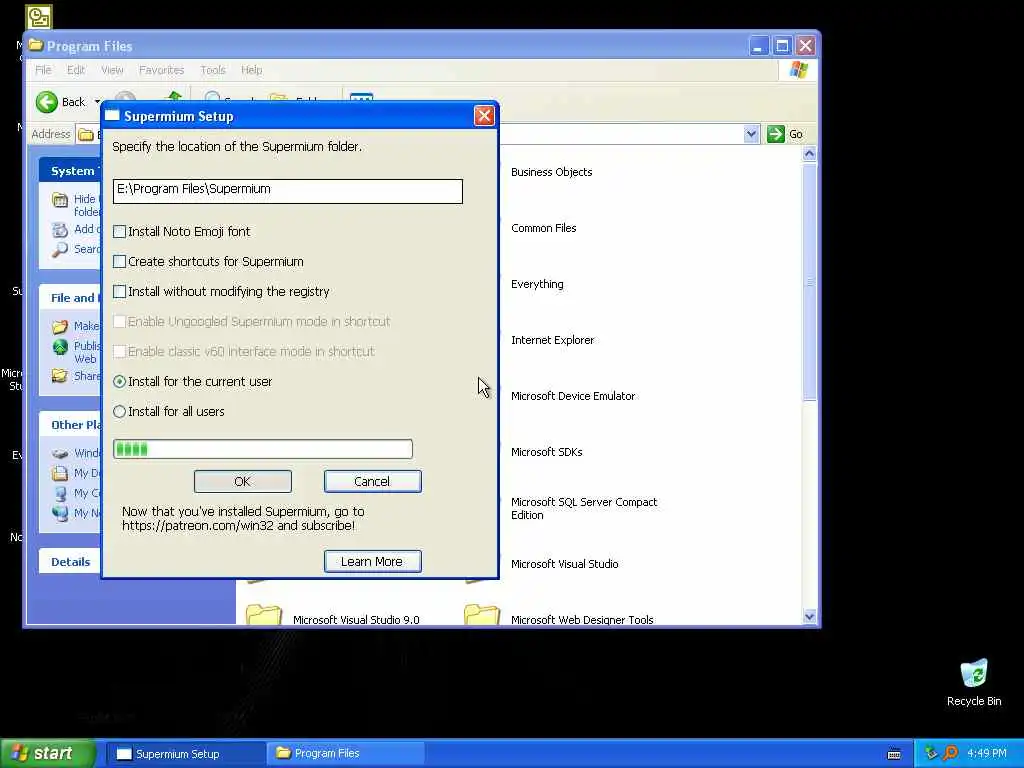Click the Search magnifier icon in sidebar
Image resolution: width=1024 pixels, height=768 pixels.
(60, 249)
